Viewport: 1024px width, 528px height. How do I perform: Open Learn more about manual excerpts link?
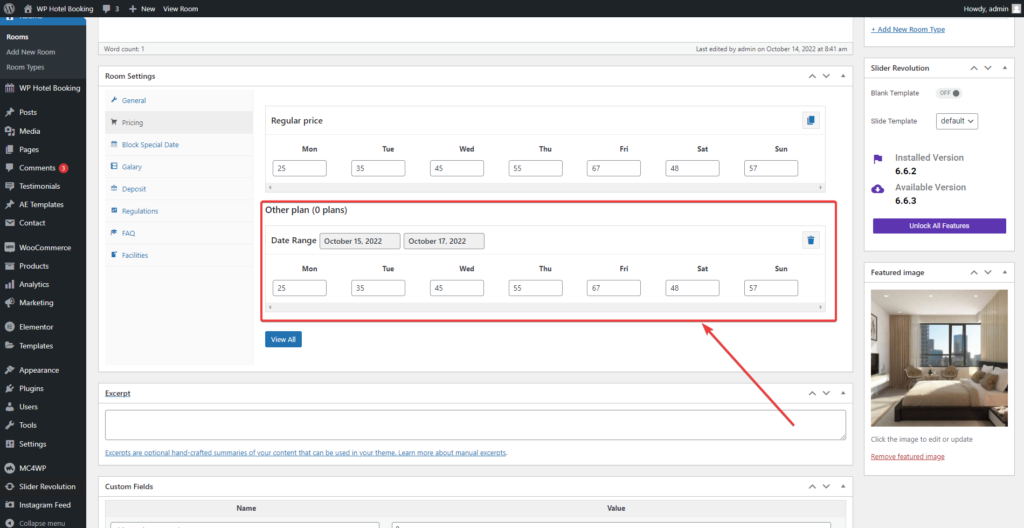452,452
